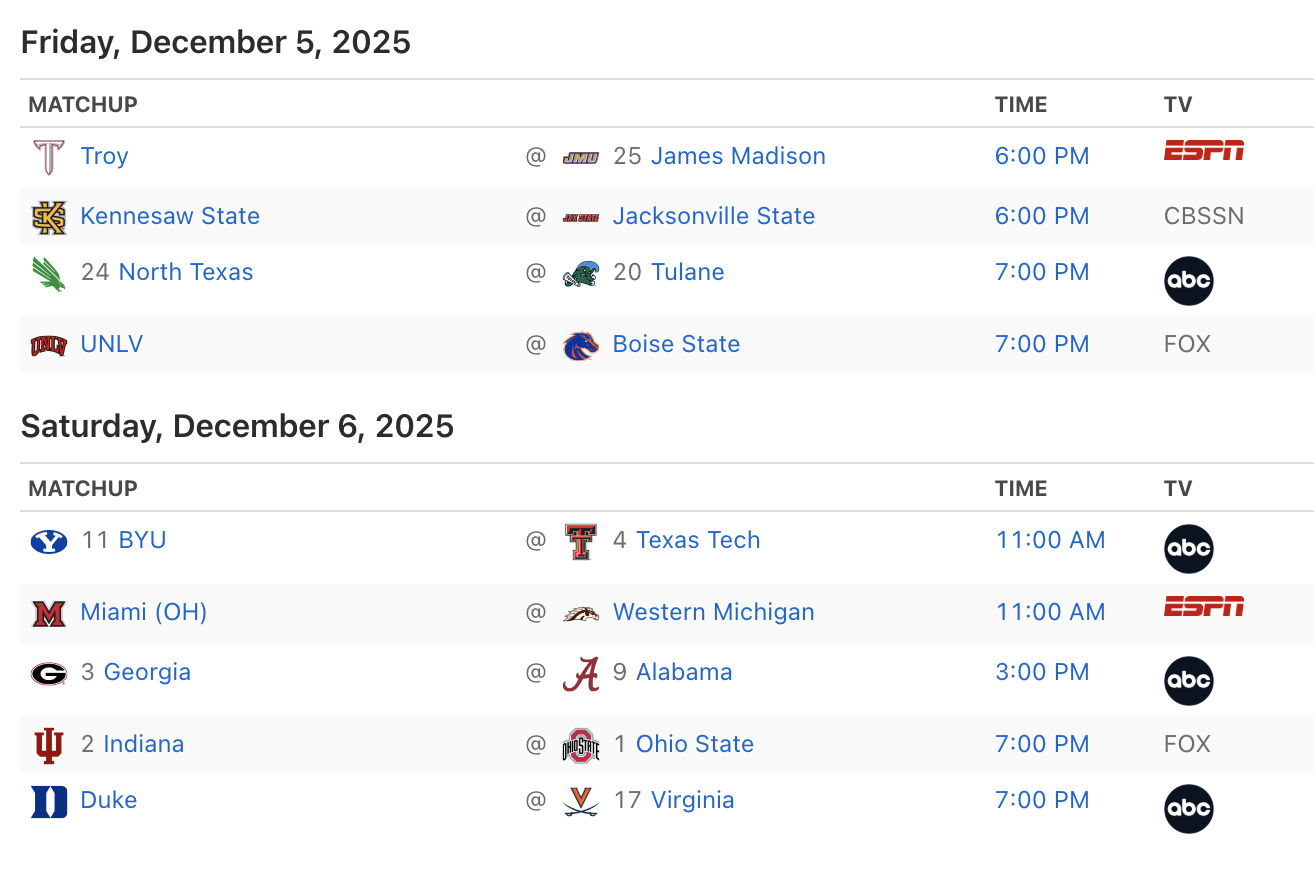Screen dimensions: 1314x872
Task: Click the Kennesaw State team logo
Action: click(48, 217)
